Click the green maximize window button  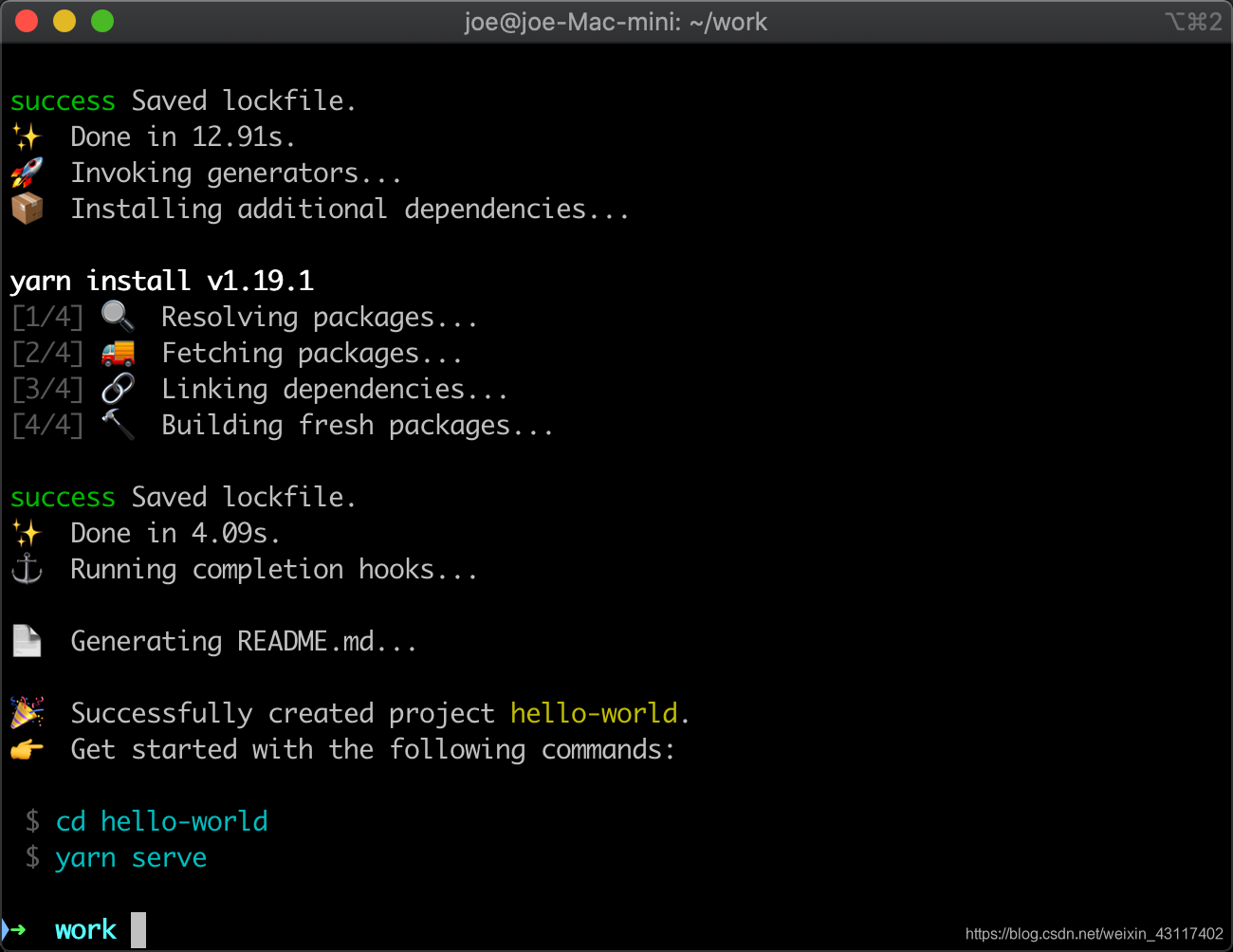(102, 21)
